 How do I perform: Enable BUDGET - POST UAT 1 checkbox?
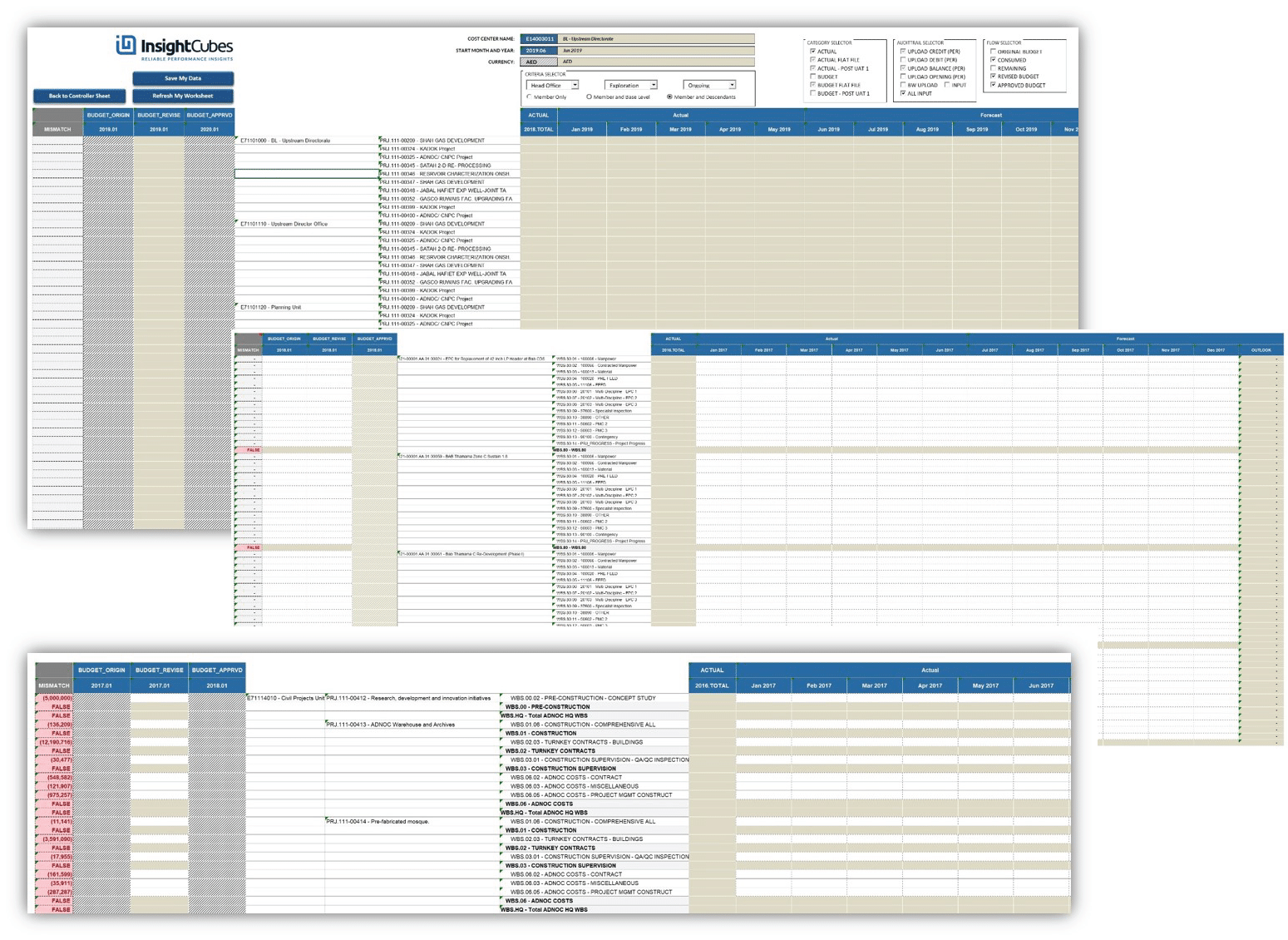tap(813, 93)
